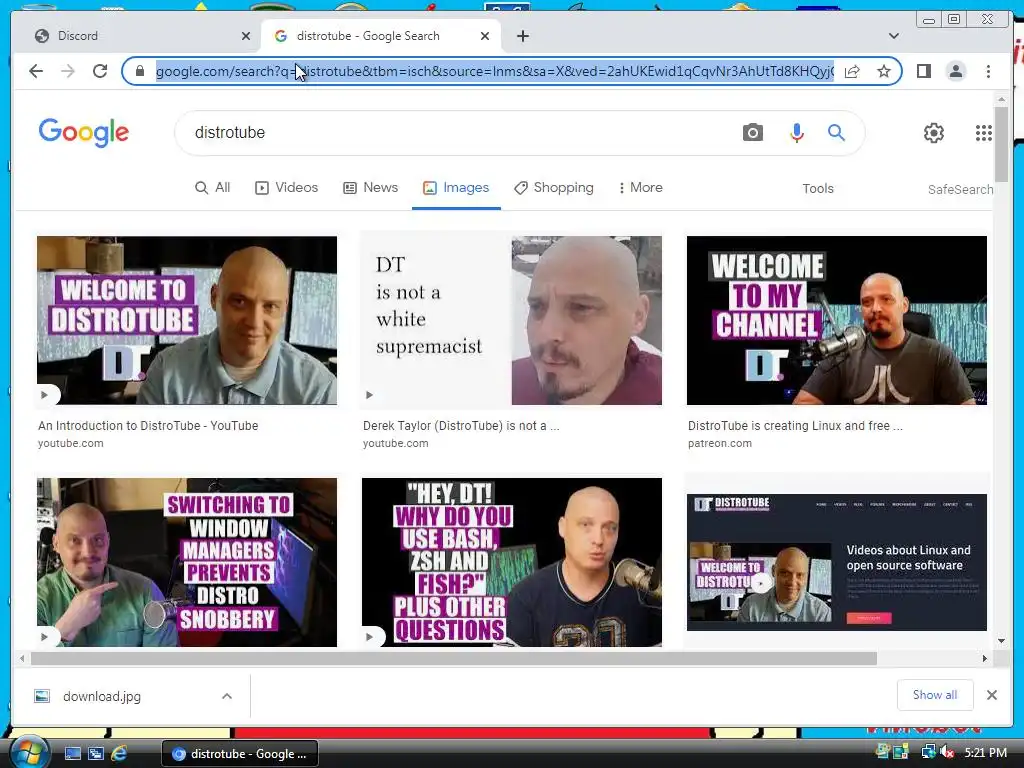
Task: Open the DistroTube website screenshot thumbnail
Action: tap(837, 562)
